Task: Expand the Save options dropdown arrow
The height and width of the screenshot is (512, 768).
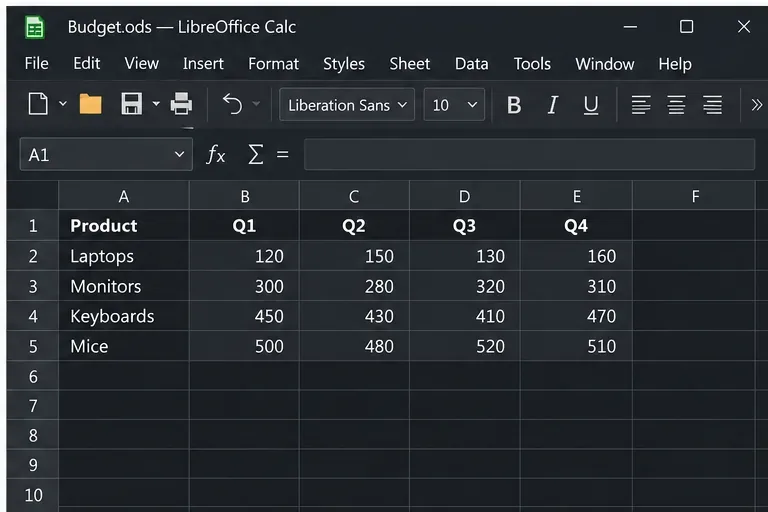Action: coord(156,104)
